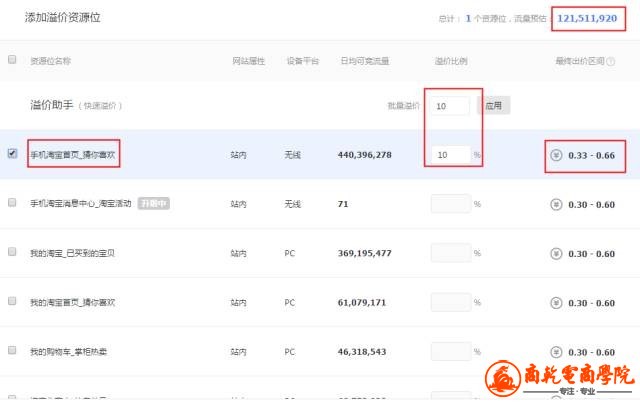Click the 溢价比例 column header
Screen dimensions: 640x404
451,61
